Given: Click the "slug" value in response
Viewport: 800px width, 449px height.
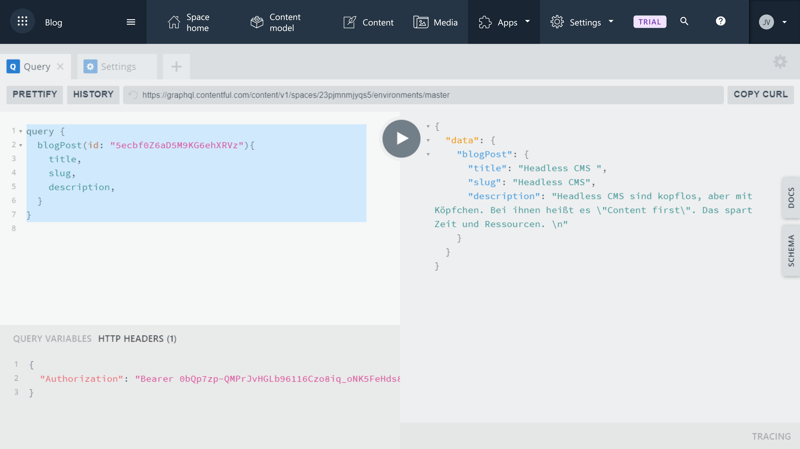Looking at the screenshot, I should tap(551, 182).
